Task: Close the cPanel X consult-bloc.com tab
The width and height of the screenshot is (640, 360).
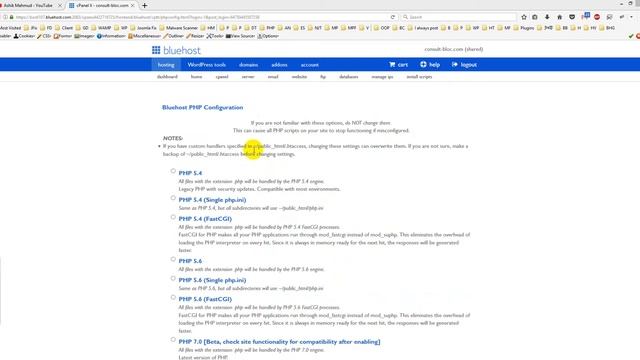Action: click(133, 5)
